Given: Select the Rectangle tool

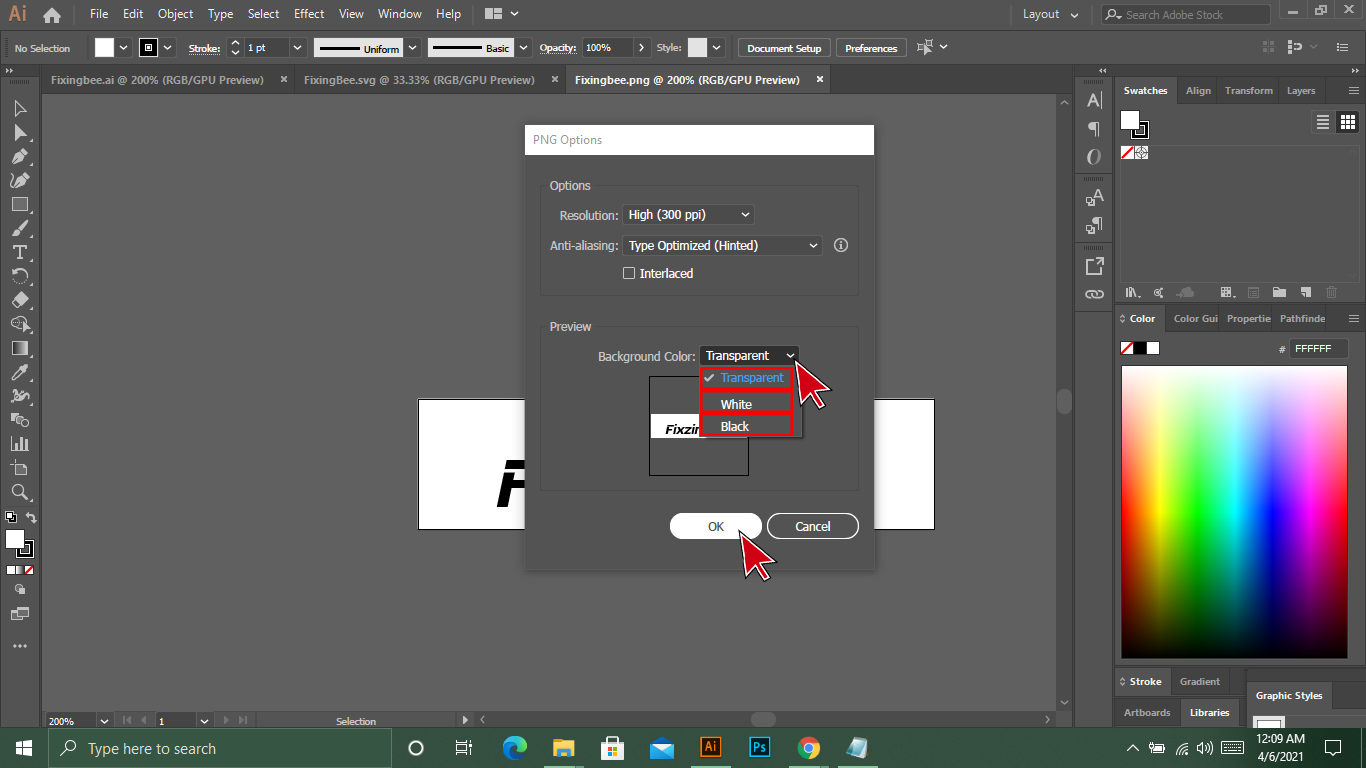Looking at the screenshot, I should coord(19,204).
